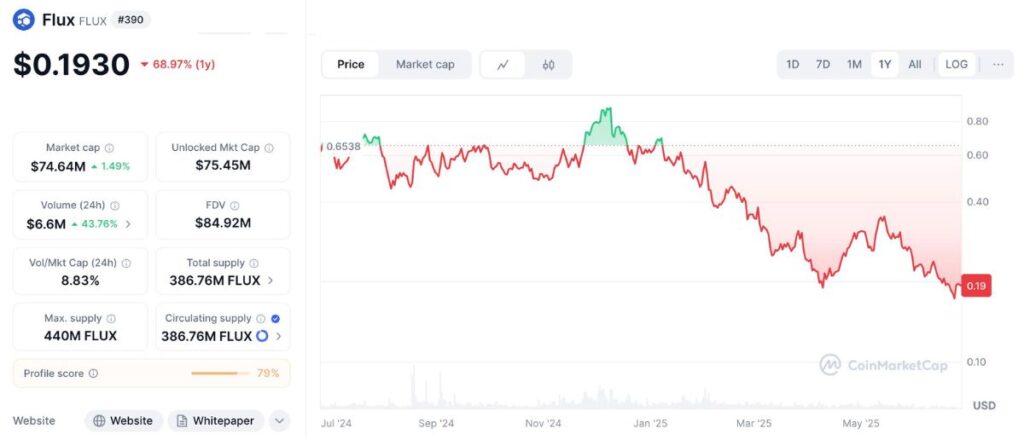
Task: Click the Circulating supply verified badge
Action: [275, 319]
